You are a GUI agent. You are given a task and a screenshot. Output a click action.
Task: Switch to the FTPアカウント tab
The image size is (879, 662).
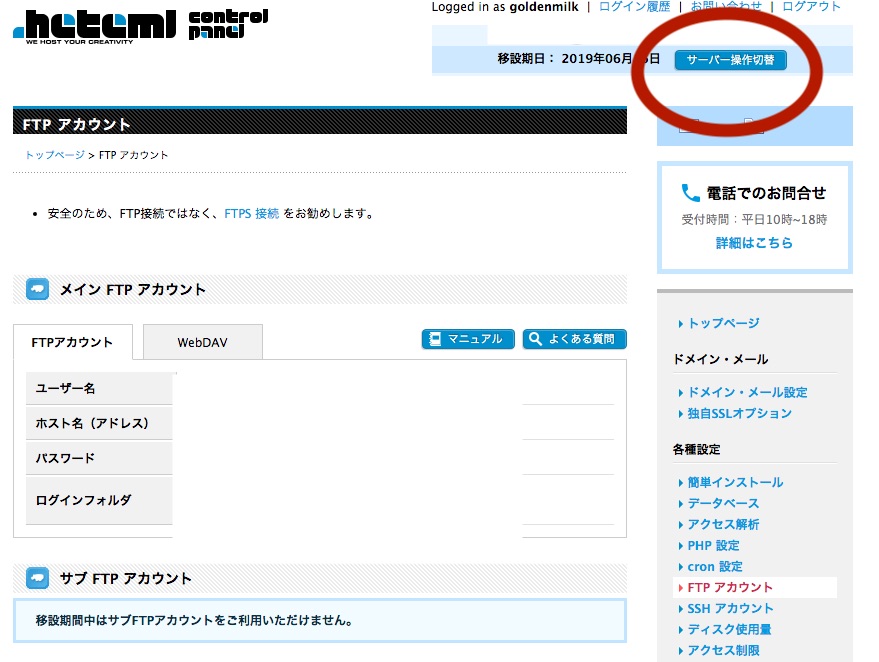[73, 342]
